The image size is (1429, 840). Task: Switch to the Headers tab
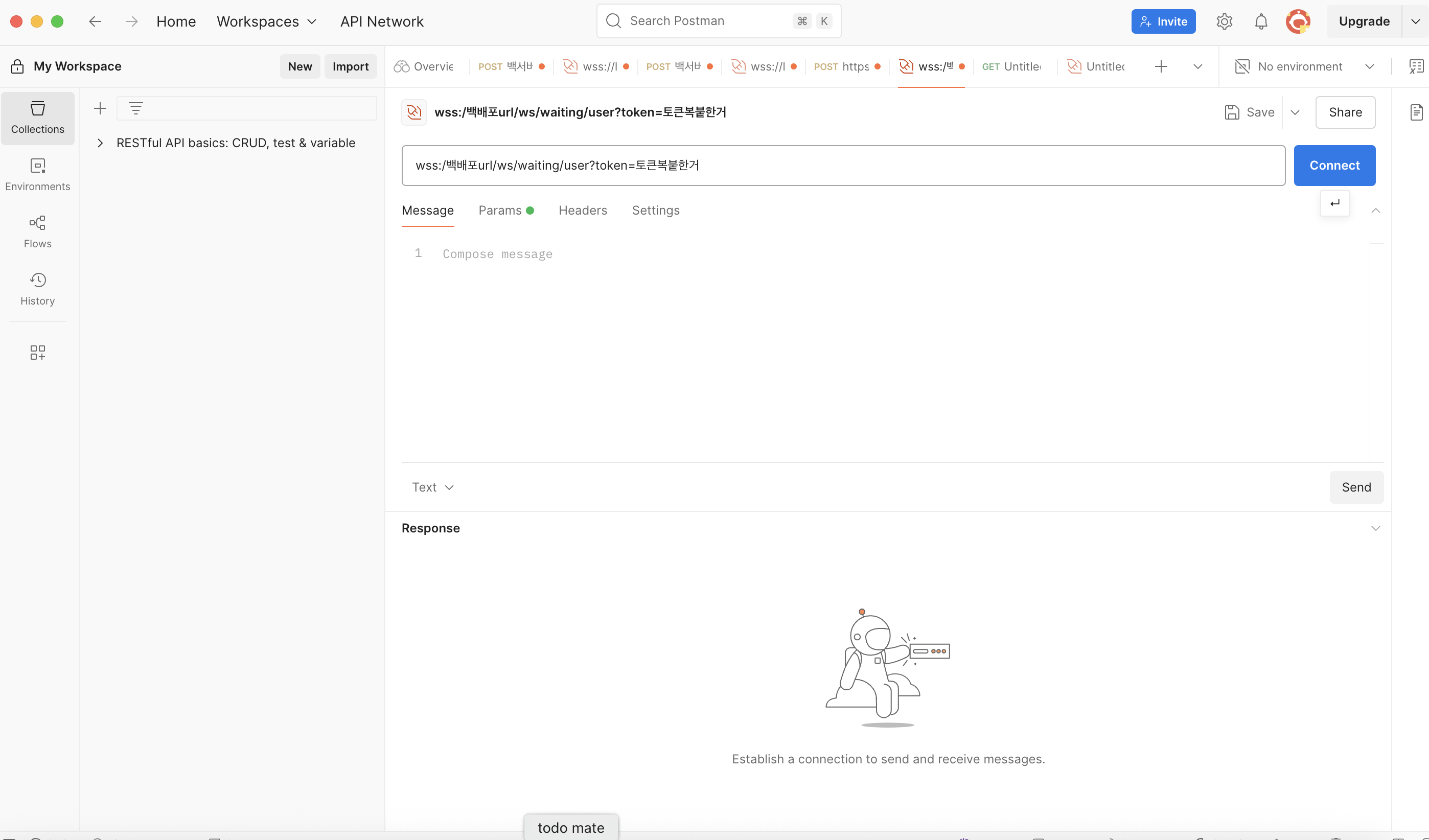coord(582,211)
